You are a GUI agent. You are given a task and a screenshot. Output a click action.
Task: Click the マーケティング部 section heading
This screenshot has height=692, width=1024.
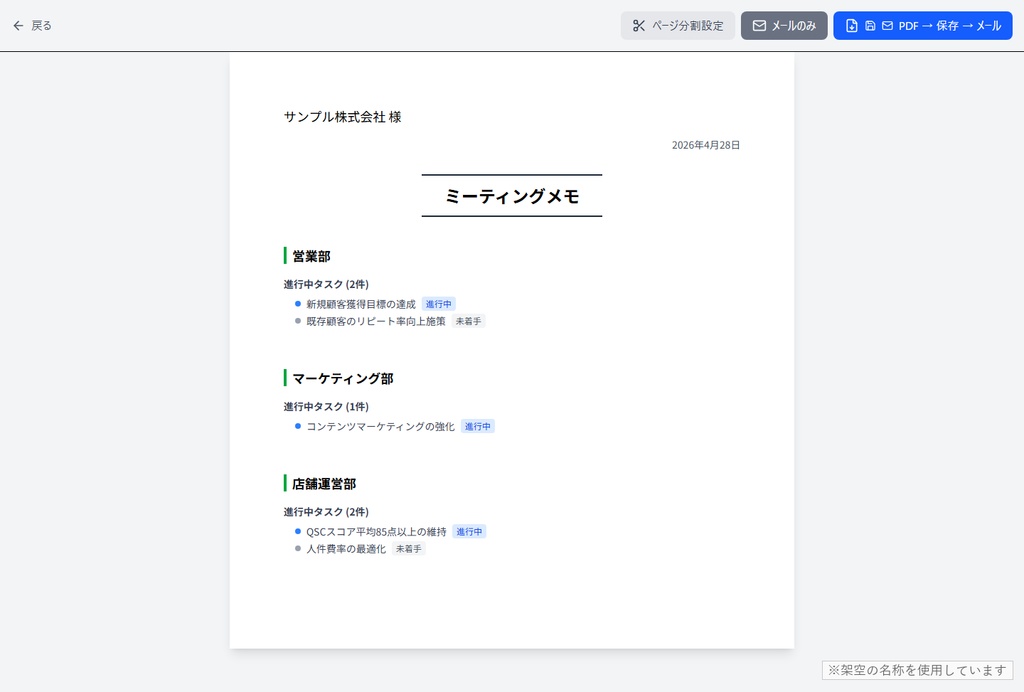[x=342, y=378]
